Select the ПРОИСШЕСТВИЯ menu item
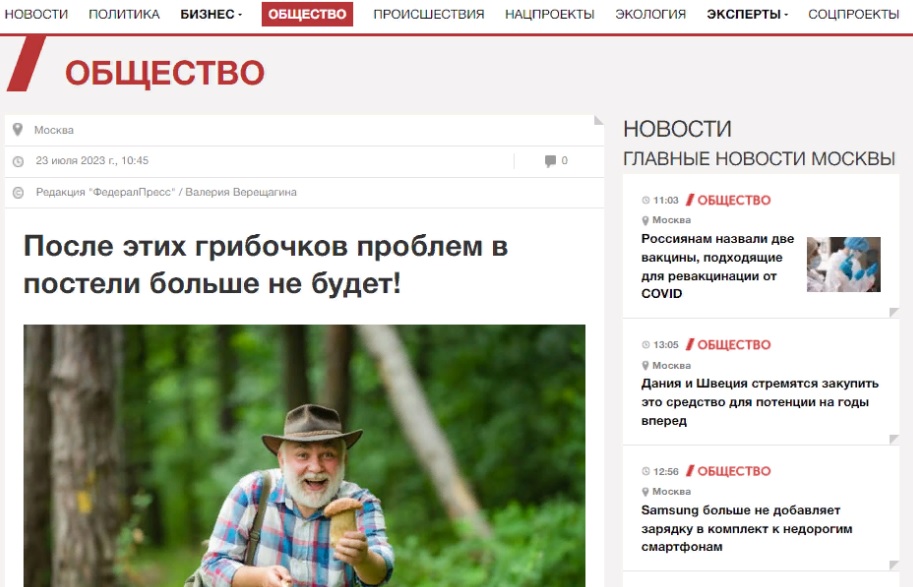The height and width of the screenshot is (587, 913). click(429, 14)
